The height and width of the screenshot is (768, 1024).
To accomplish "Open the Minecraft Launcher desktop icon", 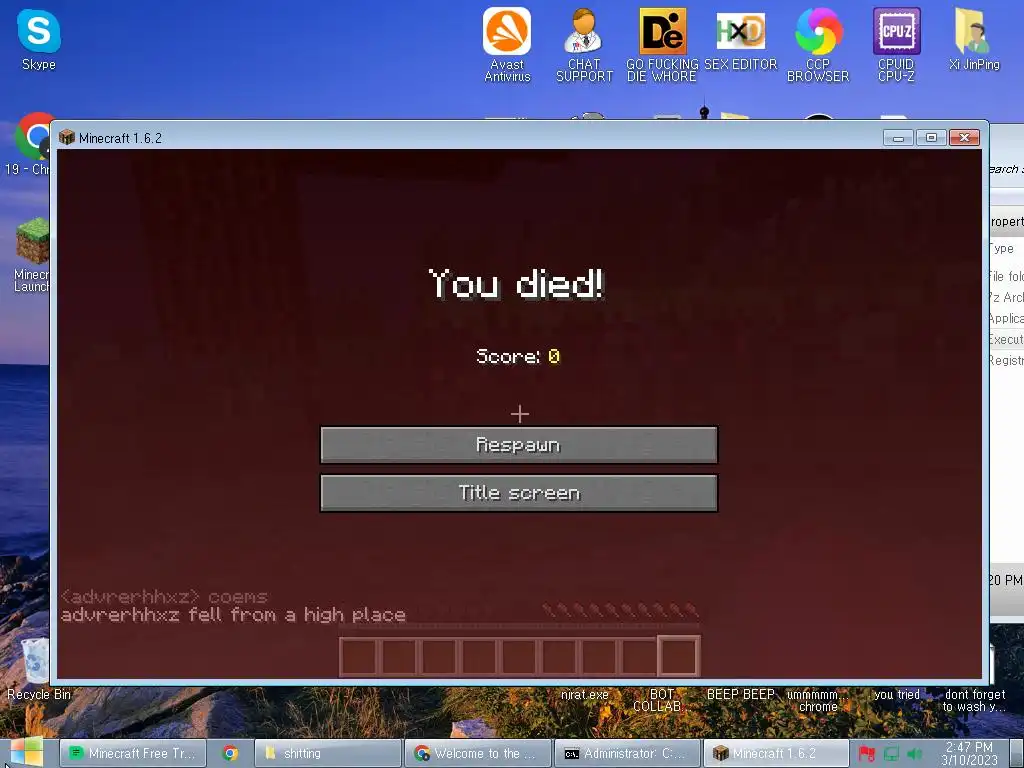I will tap(31, 255).
